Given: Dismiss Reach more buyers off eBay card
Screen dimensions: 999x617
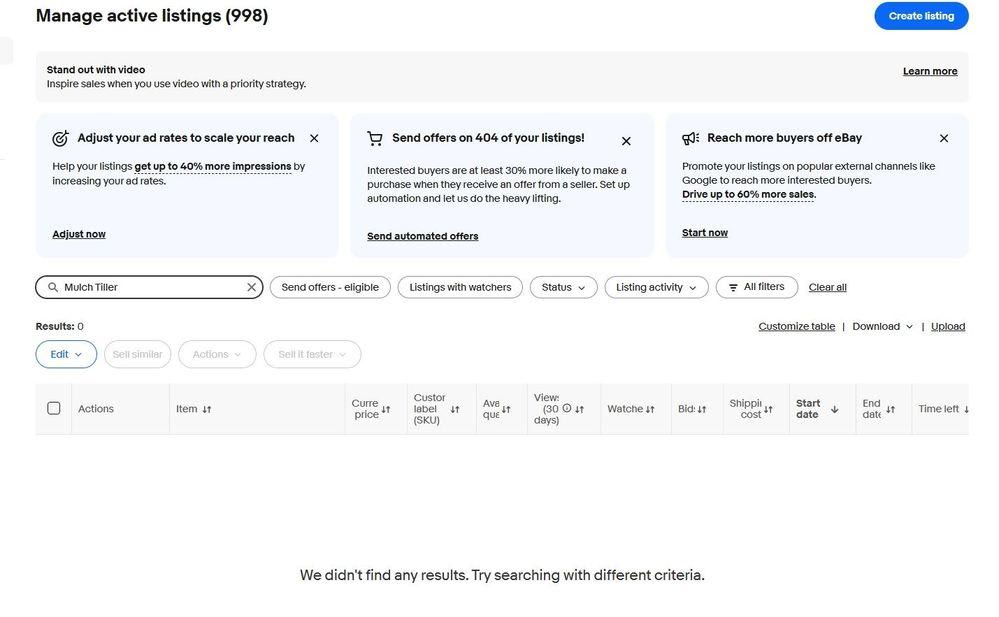Looking at the screenshot, I should click(x=944, y=138).
